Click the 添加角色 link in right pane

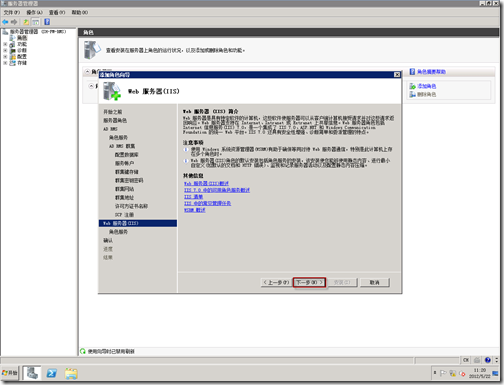(x=427, y=86)
